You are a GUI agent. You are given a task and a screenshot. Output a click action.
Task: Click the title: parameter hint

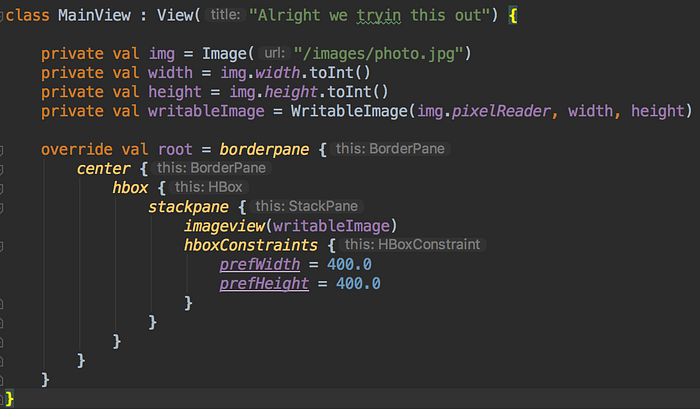225,15
